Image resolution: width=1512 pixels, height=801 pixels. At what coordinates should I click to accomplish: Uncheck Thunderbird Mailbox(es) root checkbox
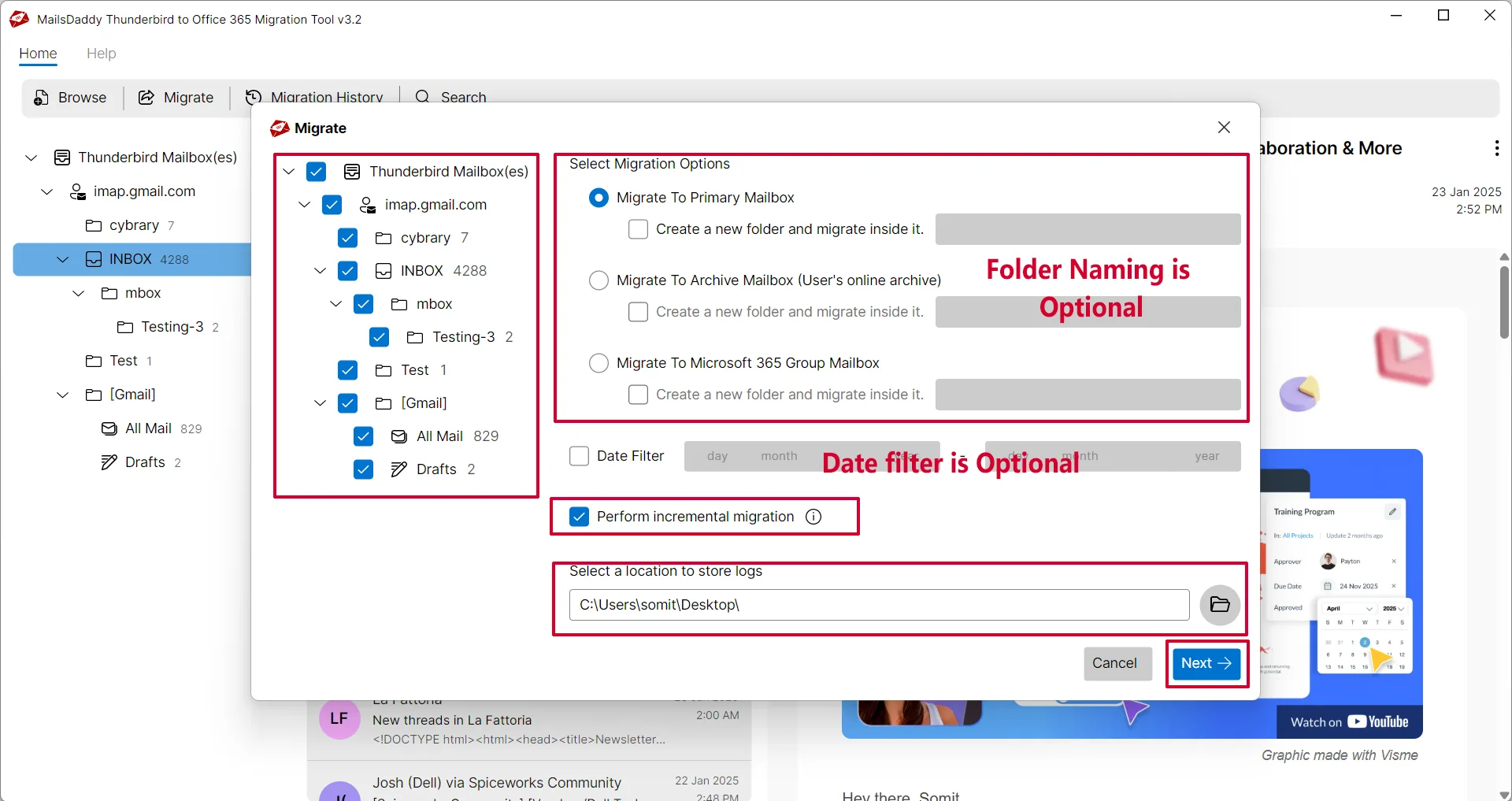click(x=317, y=172)
